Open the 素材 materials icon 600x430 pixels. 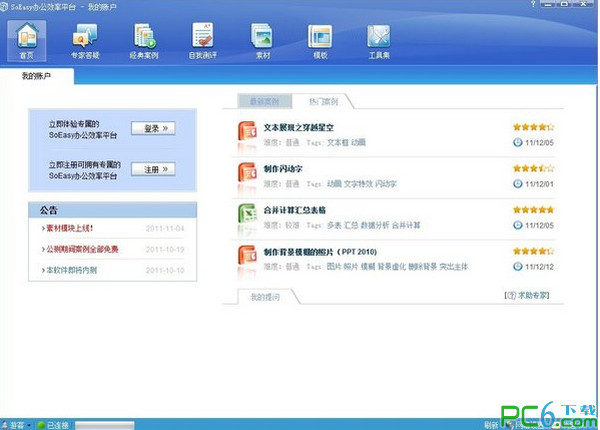262,41
